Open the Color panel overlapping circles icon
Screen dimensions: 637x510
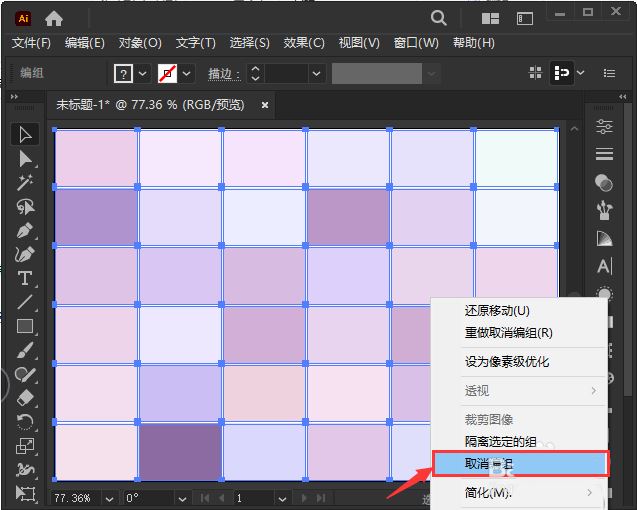tap(604, 182)
